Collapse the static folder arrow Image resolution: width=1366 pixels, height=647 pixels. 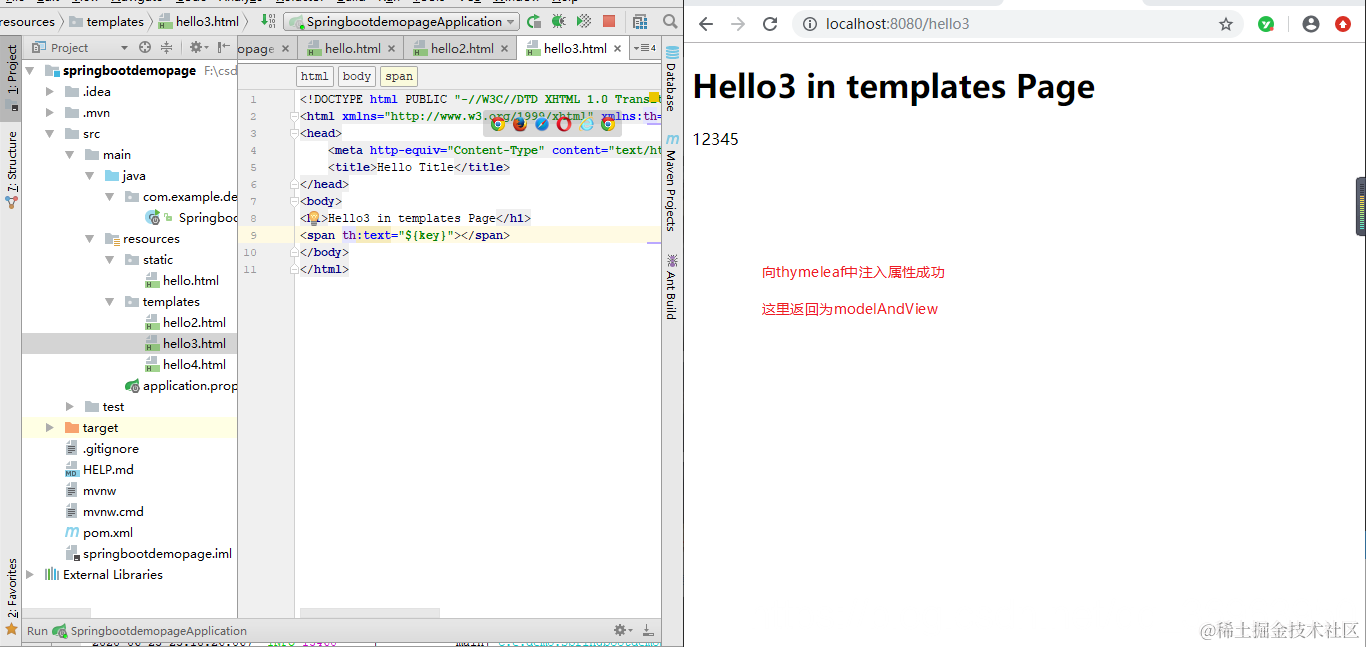click(111, 260)
